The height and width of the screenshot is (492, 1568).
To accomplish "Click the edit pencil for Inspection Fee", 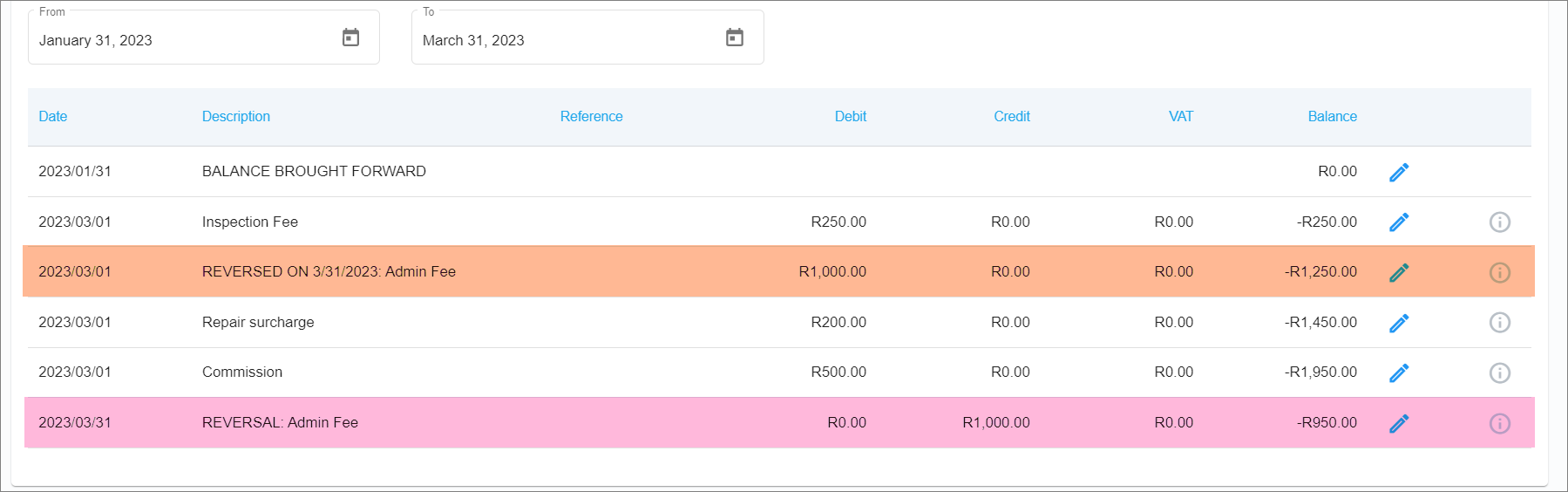I will coord(1398,222).
